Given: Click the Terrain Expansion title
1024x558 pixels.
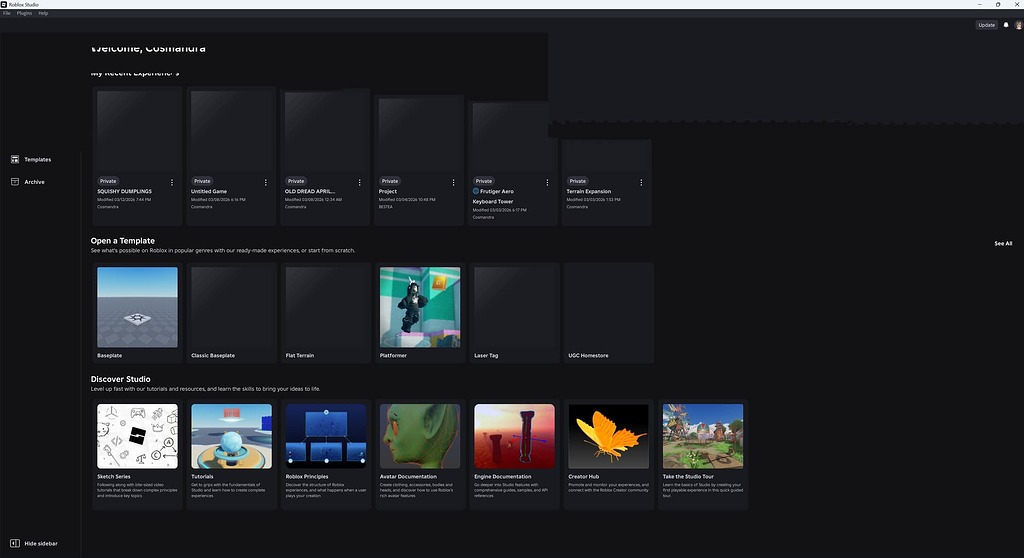Looking at the screenshot, I should tap(588, 191).
